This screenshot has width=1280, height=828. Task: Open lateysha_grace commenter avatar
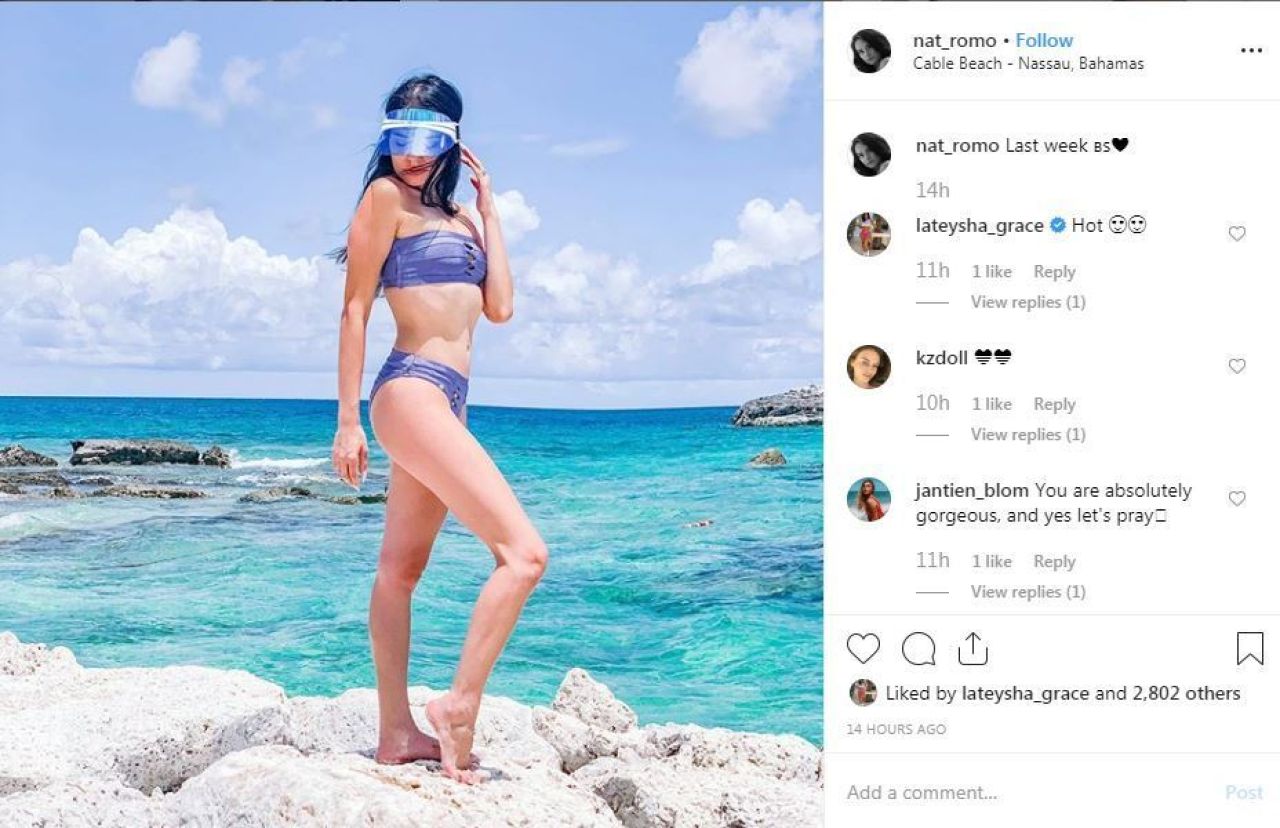pos(868,234)
